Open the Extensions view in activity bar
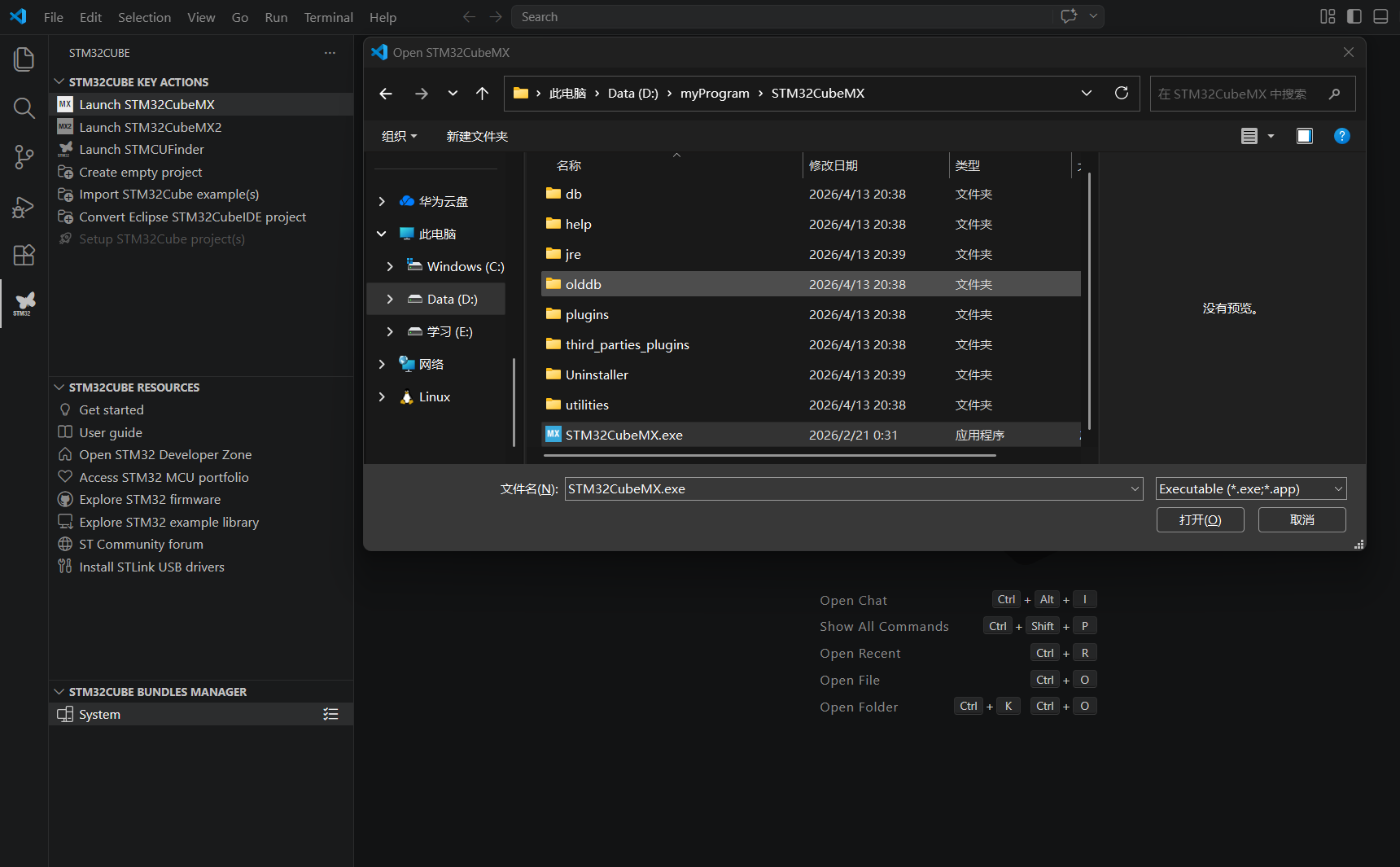1400x867 pixels. pos(24,255)
